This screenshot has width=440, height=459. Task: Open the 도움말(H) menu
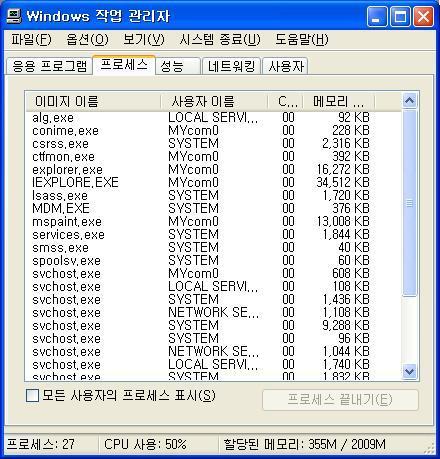click(301, 39)
